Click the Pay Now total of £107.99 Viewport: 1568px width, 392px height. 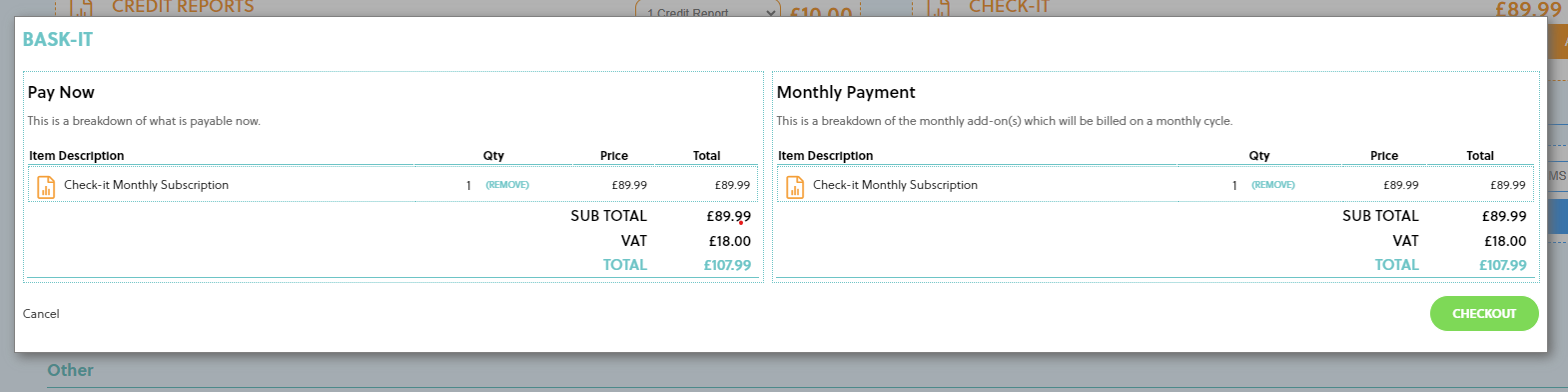[x=727, y=265]
